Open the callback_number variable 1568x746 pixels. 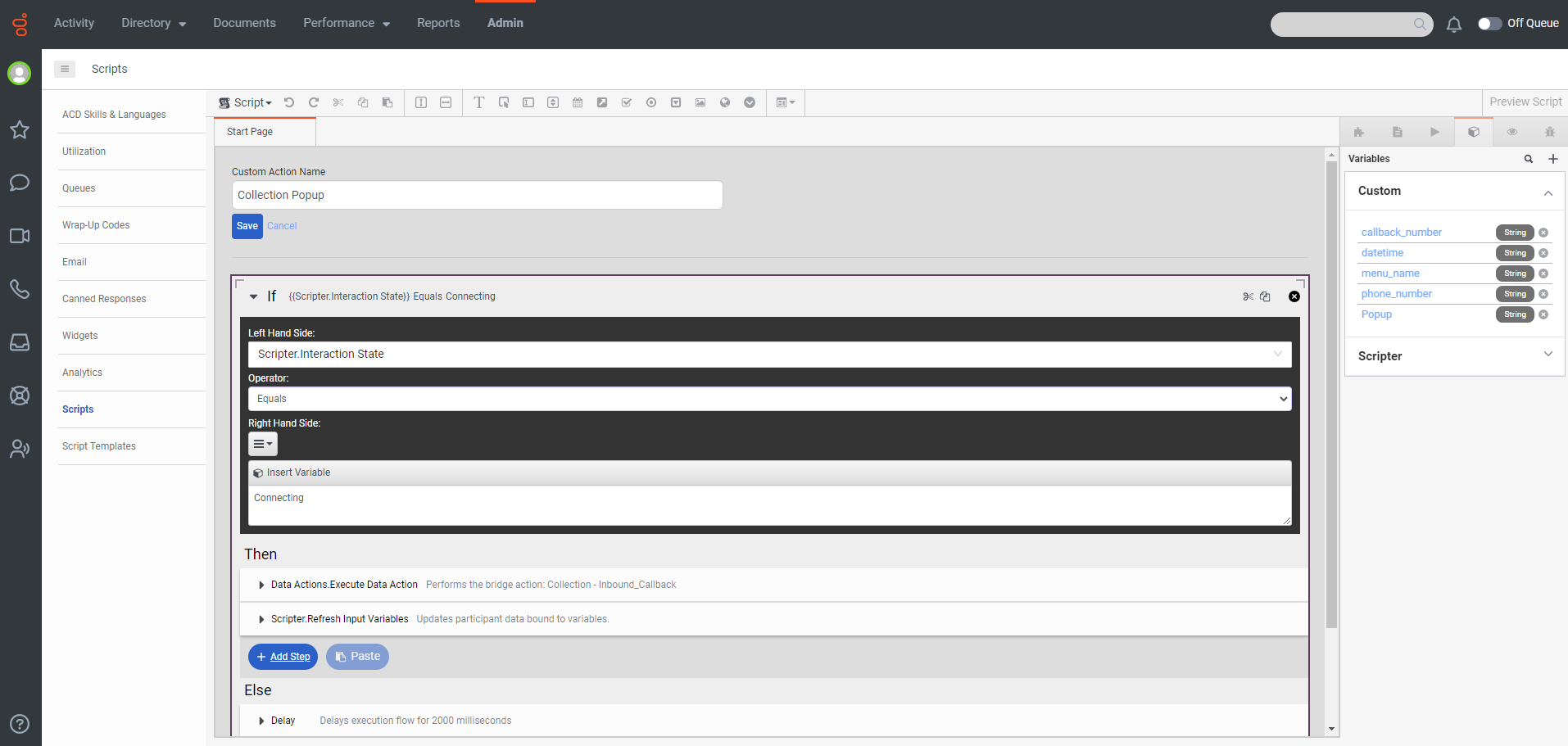[1401, 233]
